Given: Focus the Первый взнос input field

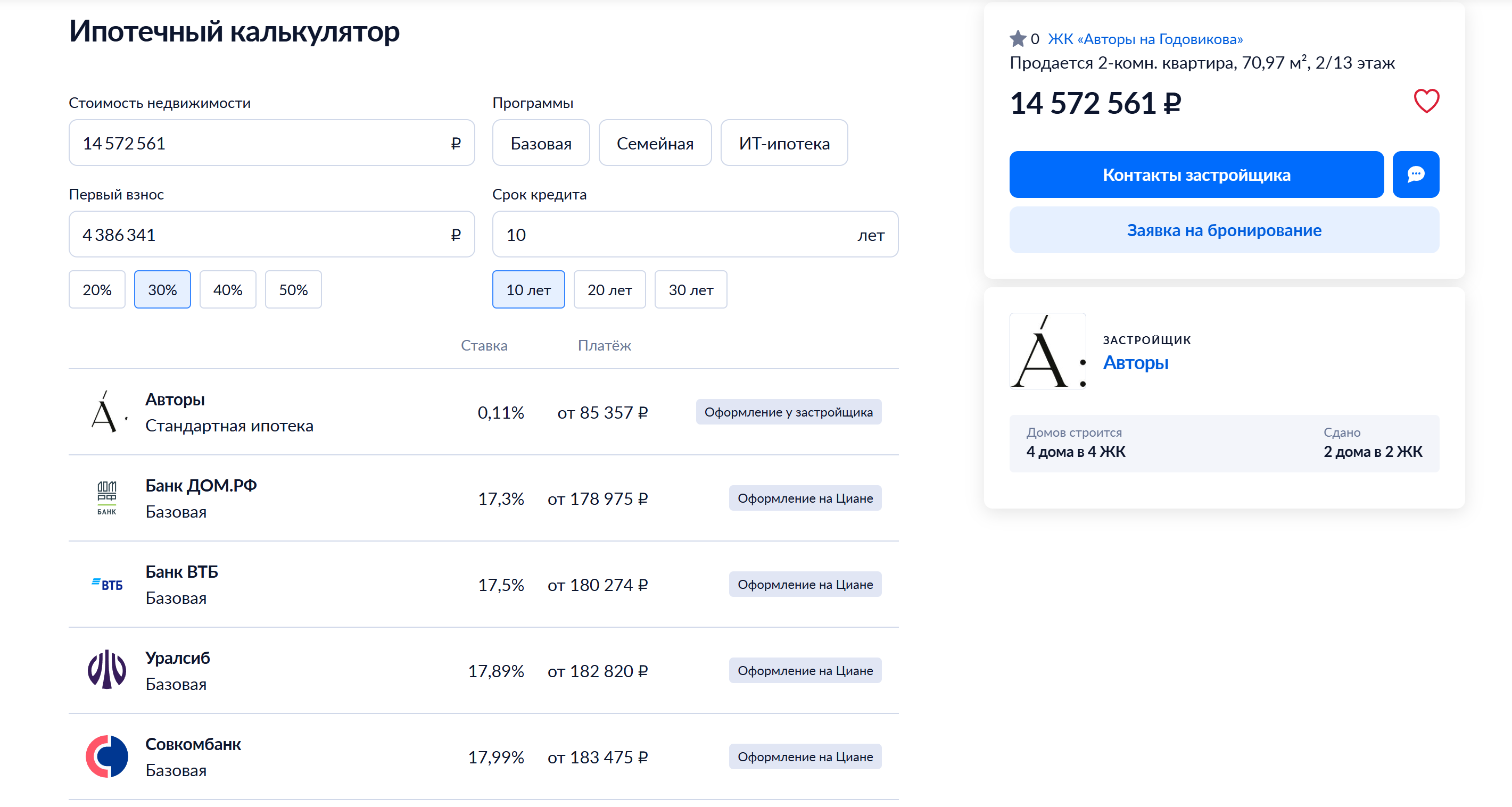Looking at the screenshot, I should pyautogui.click(x=272, y=234).
